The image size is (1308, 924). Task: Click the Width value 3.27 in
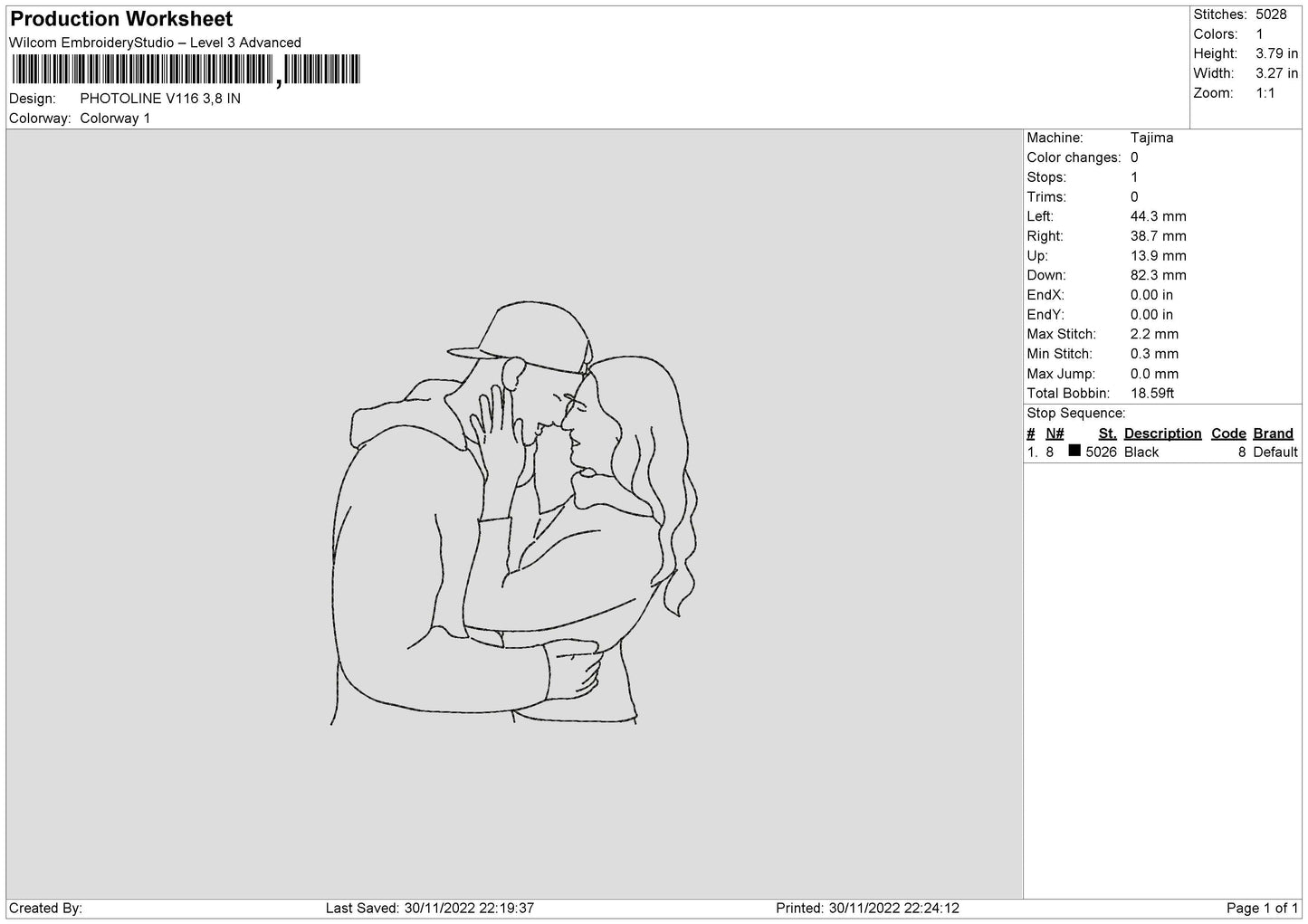1276,73
